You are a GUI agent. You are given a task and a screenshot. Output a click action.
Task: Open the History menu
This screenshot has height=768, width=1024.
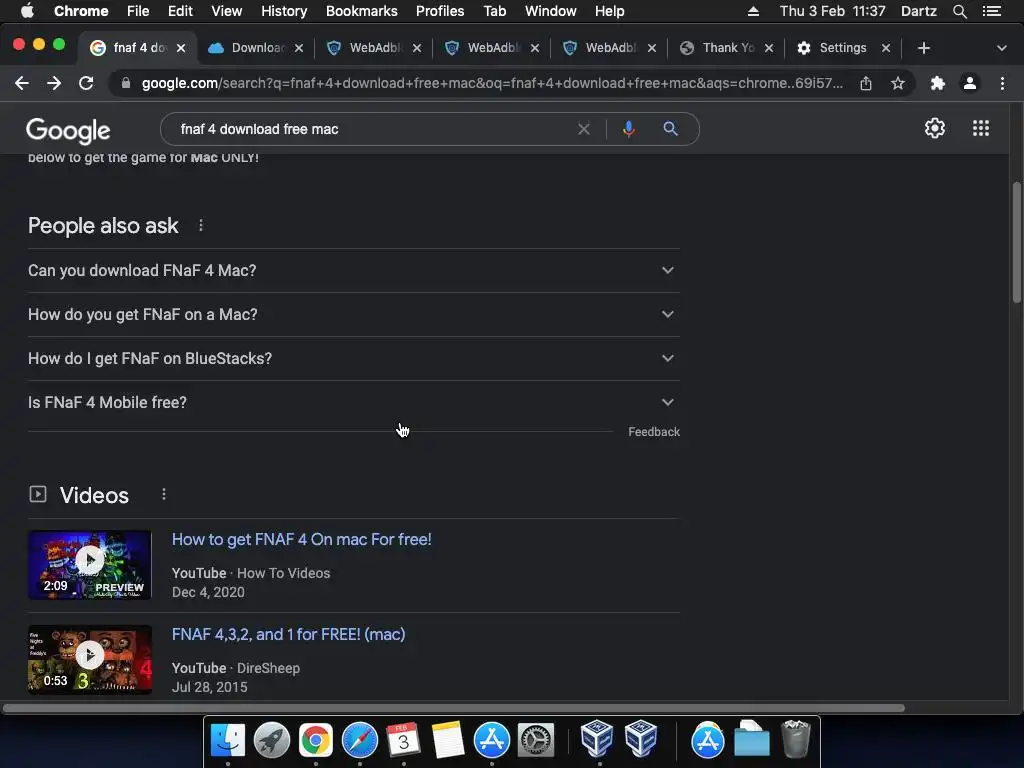pos(283,11)
